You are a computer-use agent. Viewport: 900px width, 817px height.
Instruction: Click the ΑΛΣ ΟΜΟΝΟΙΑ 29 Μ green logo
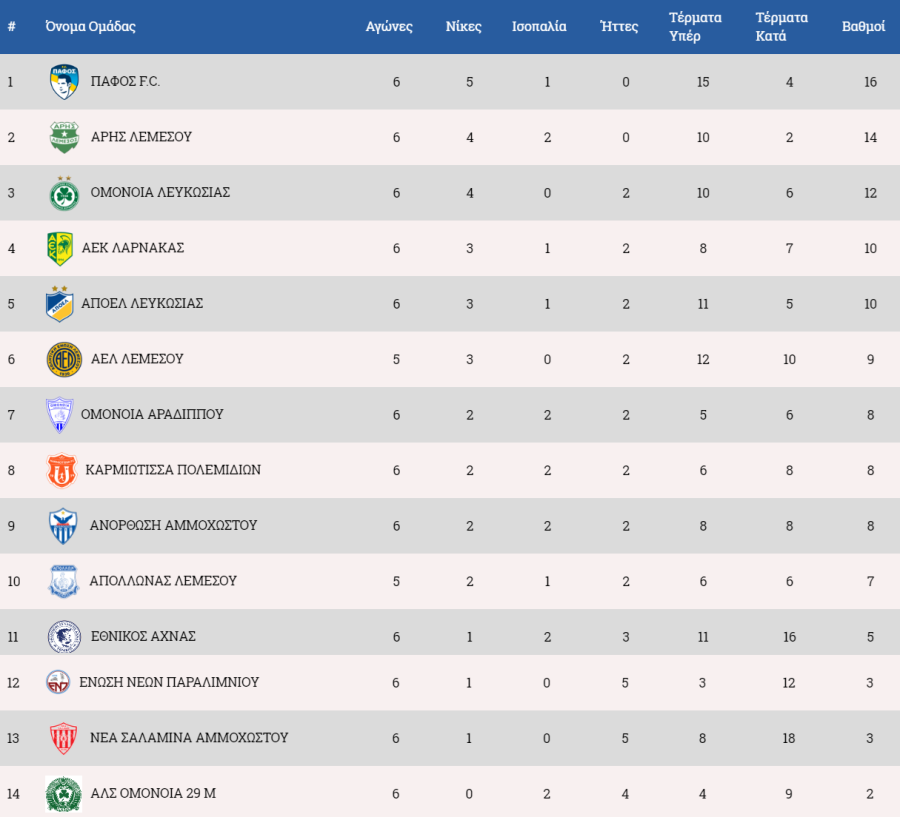[64, 794]
